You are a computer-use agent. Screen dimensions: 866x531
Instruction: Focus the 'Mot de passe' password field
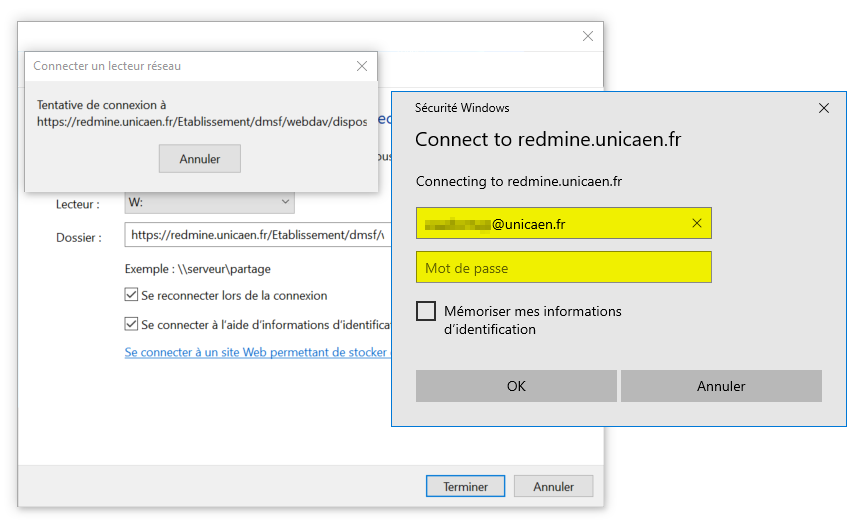coord(563,268)
